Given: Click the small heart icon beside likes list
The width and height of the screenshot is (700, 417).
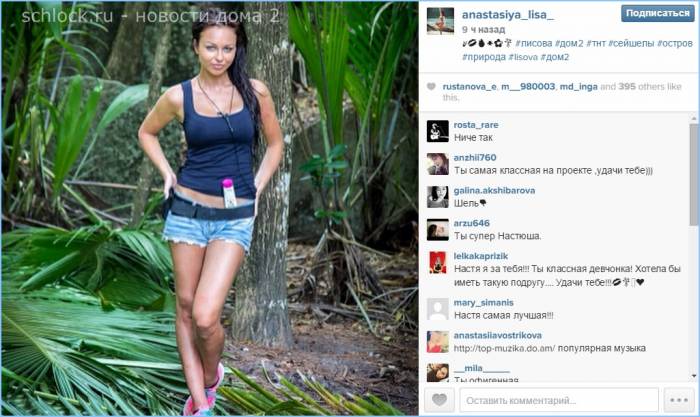Looking at the screenshot, I should click(x=431, y=87).
